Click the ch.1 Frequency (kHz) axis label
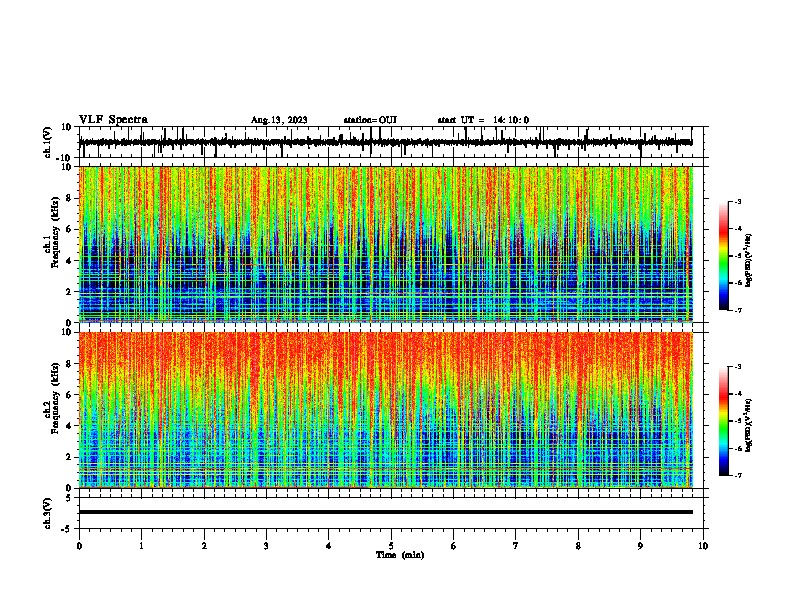The image size is (792, 612). (x=52, y=232)
